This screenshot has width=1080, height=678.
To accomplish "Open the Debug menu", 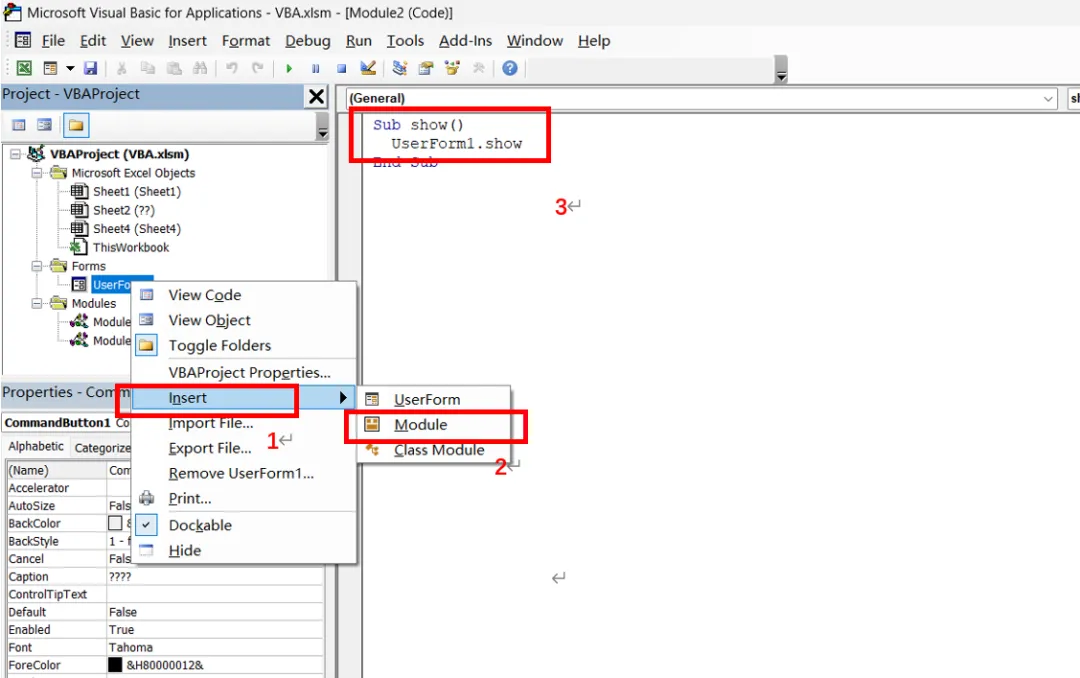I will tap(308, 41).
